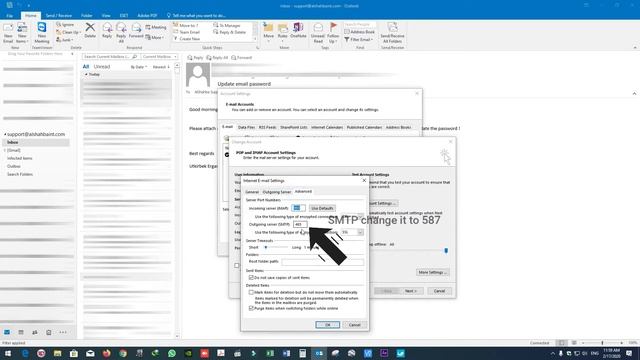
Task: Toggle Purge items when switching folders
Action: point(251,308)
